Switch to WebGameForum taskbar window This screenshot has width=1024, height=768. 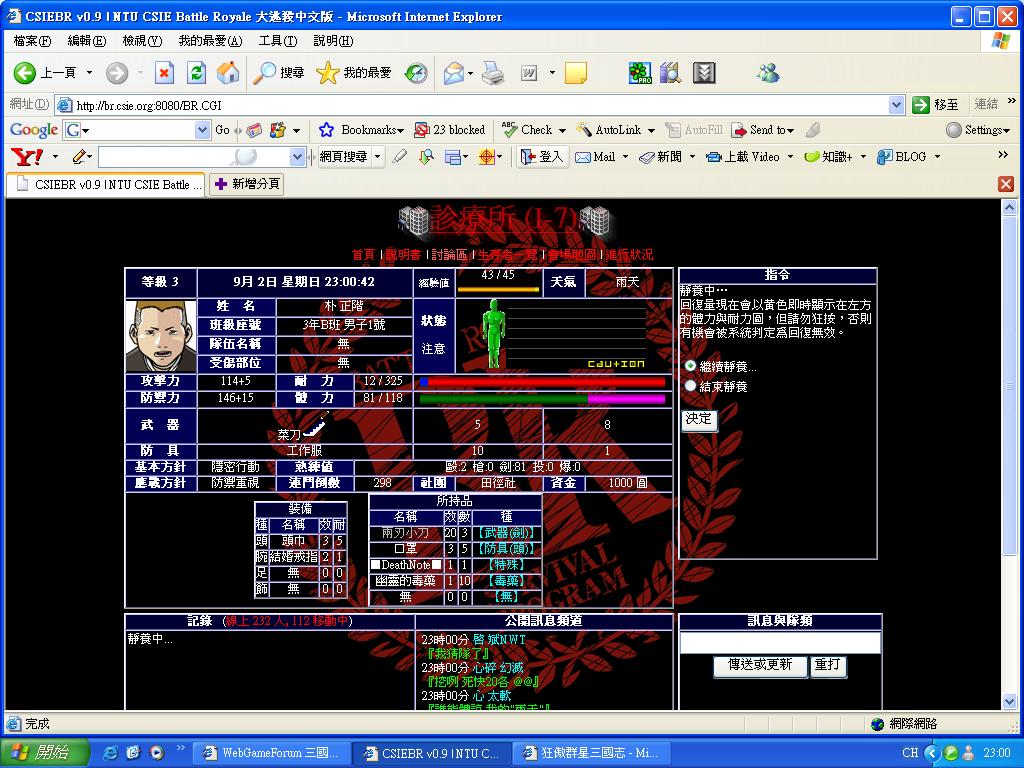tap(272, 753)
